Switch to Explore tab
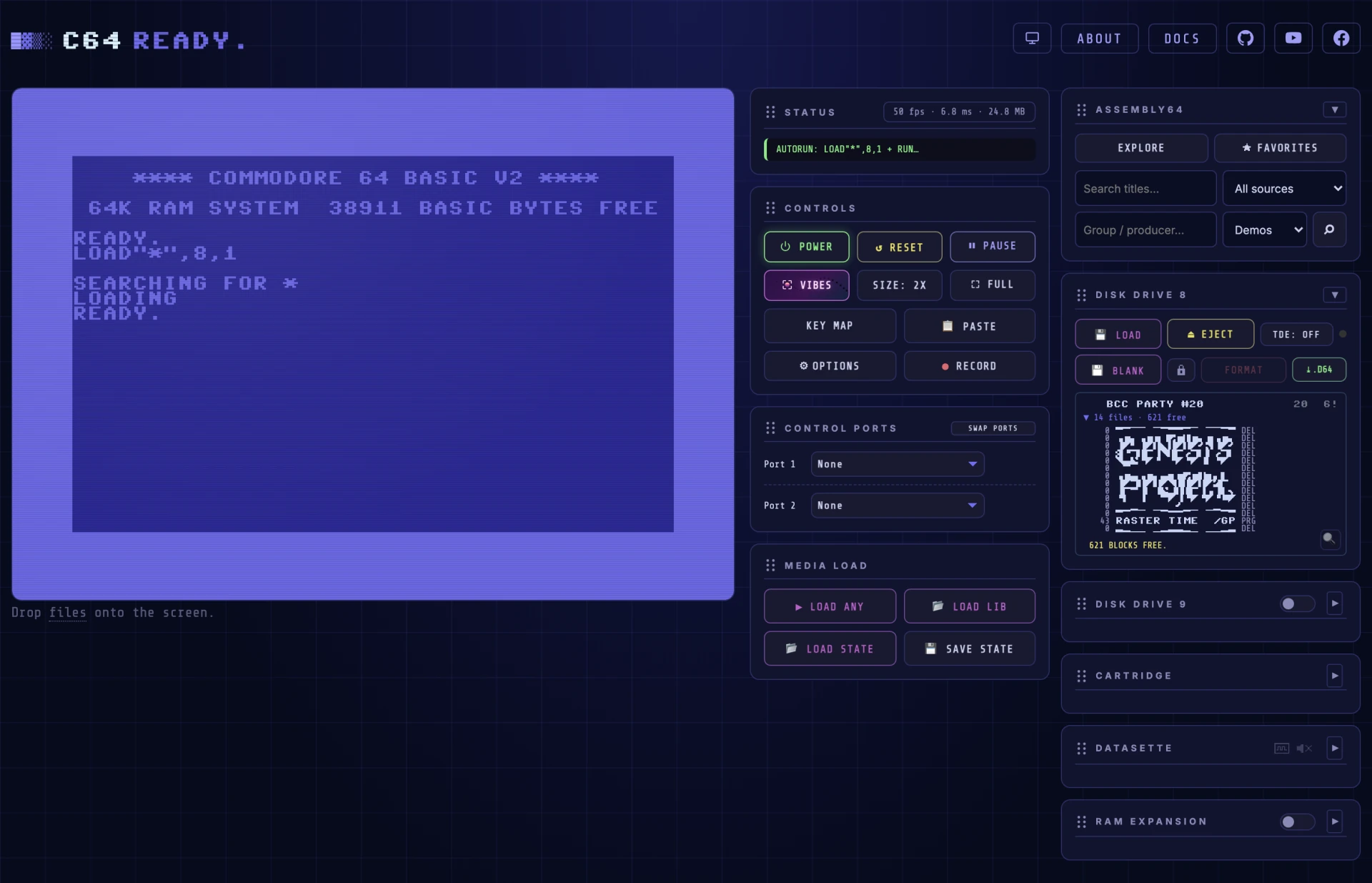Viewport: 1372px width, 883px height. (x=1141, y=148)
